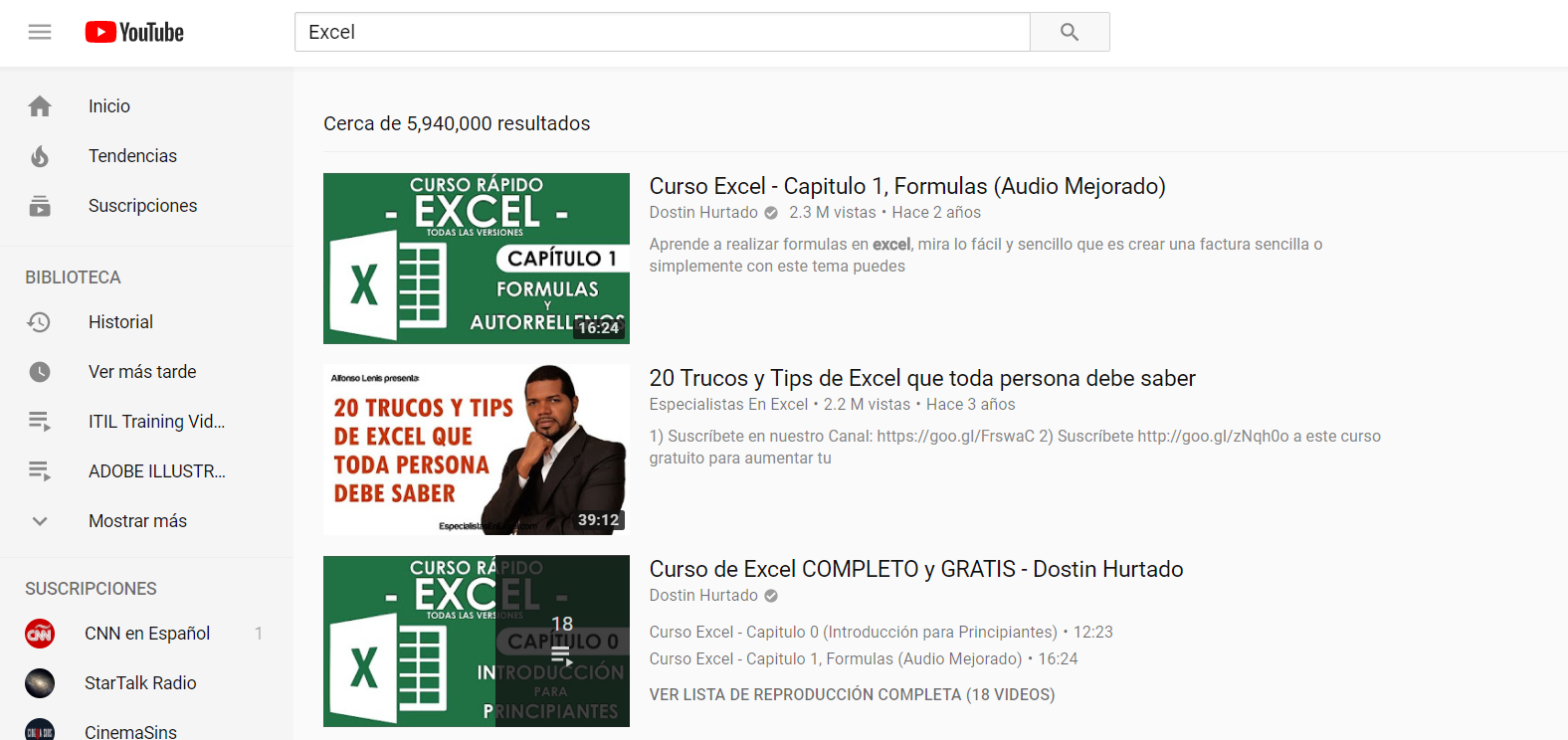The image size is (1568, 740).
Task: Click the playlist queue icon on thumbnail
Action: [562, 656]
